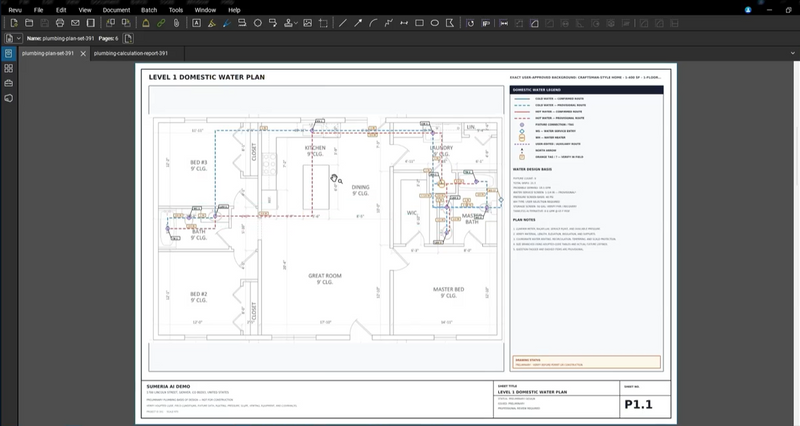Click the Calibrate measurement icon
The image size is (800, 426).
pyautogui.click(x=470, y=23)
